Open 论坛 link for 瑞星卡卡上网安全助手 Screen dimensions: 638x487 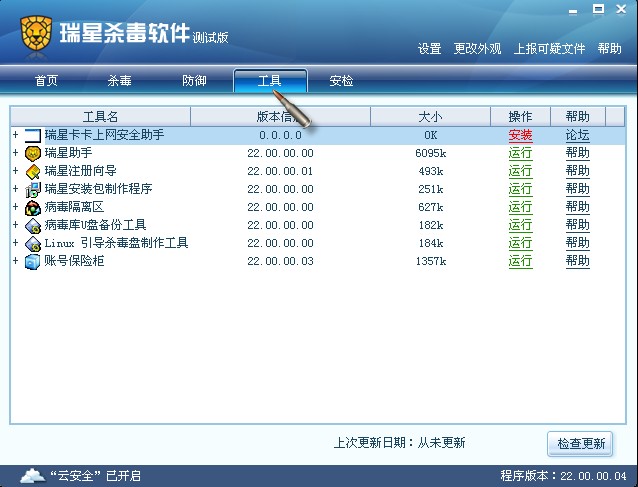pos(578,135)
